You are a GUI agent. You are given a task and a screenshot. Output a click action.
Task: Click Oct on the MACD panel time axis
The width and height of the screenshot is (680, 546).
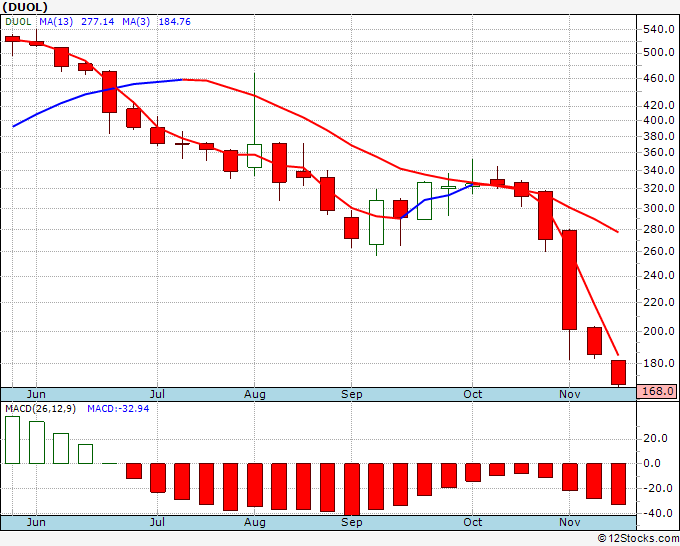472,522
